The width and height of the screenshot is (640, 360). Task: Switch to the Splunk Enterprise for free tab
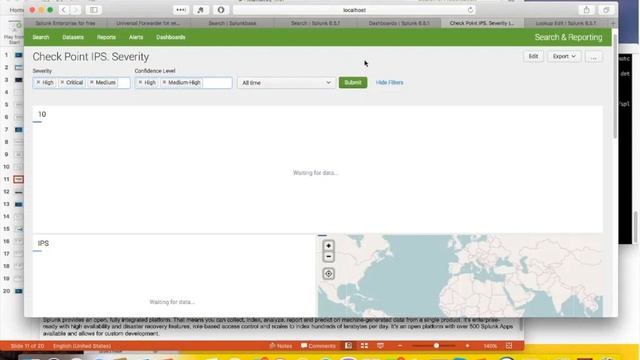point(65,23)
